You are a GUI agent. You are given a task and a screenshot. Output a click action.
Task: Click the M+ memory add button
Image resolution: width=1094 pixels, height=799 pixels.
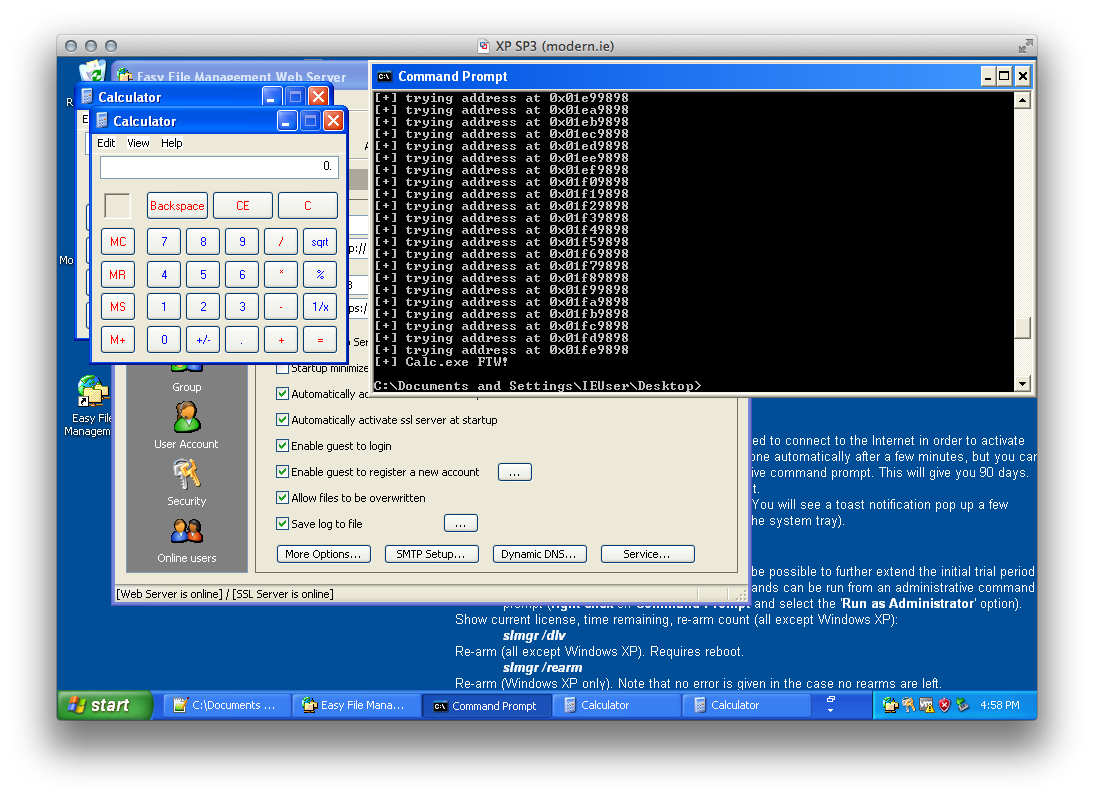[118, 340]
